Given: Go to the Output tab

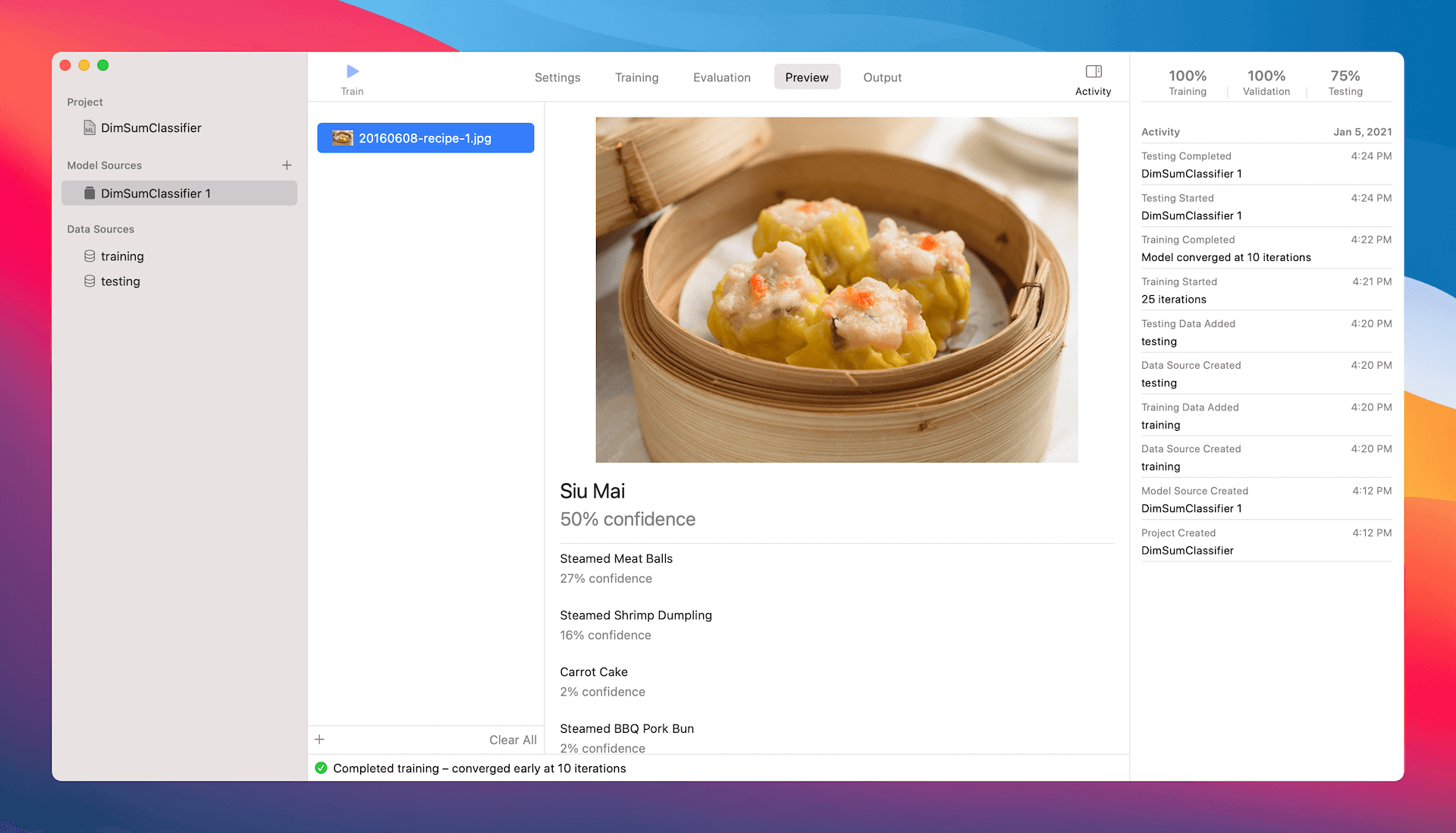Looking at the screenshot, I should click(x=882, y=77).
